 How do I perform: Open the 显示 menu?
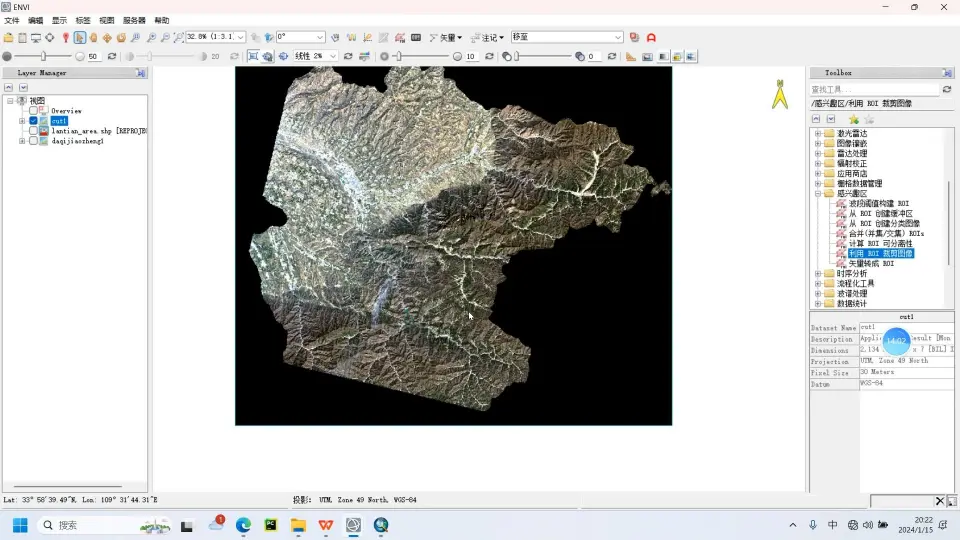point(59,20)
